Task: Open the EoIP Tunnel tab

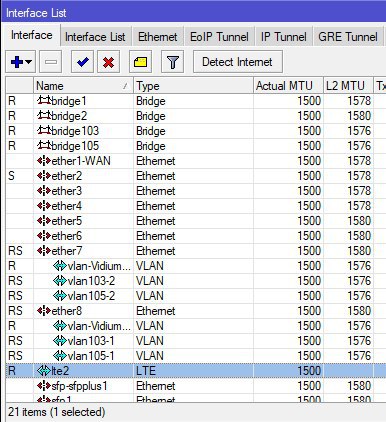Action: tap(219, 37)
